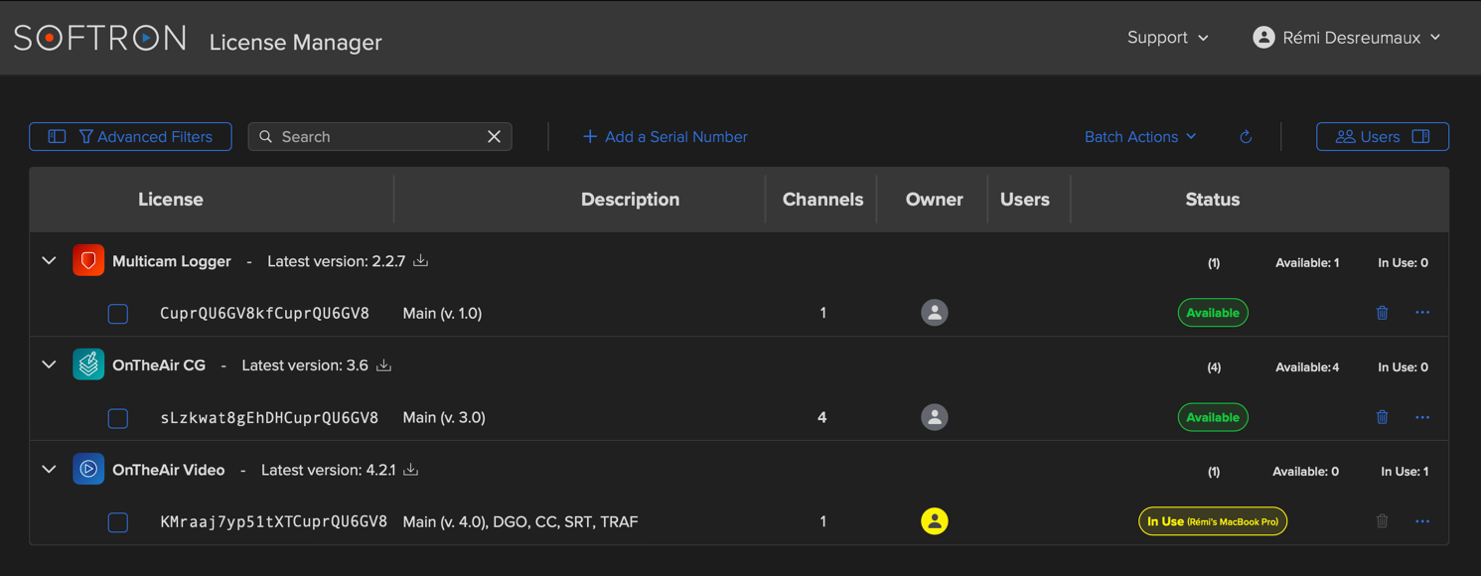The image size is (1481, 576).
Task: Delete the CuprQU6GV8kfCuprQU6GV8 license
Action: 1382,313
